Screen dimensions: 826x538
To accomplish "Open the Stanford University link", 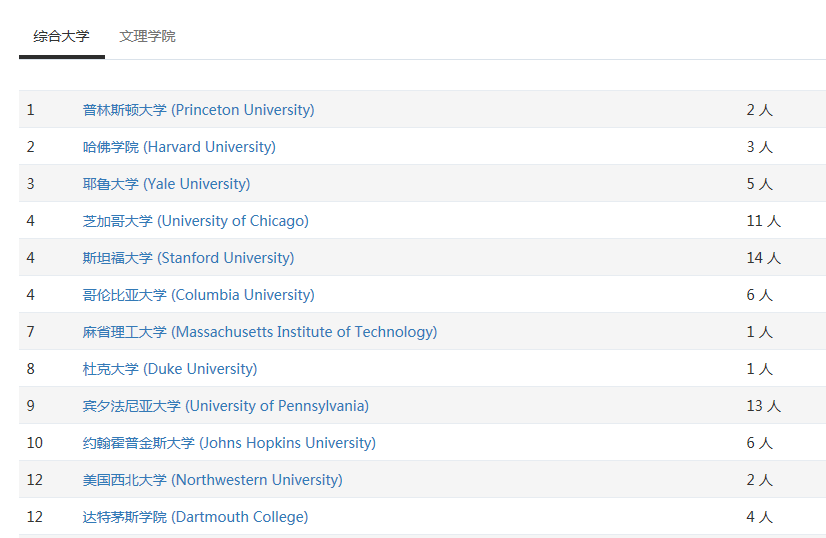I will click(189, 258).
